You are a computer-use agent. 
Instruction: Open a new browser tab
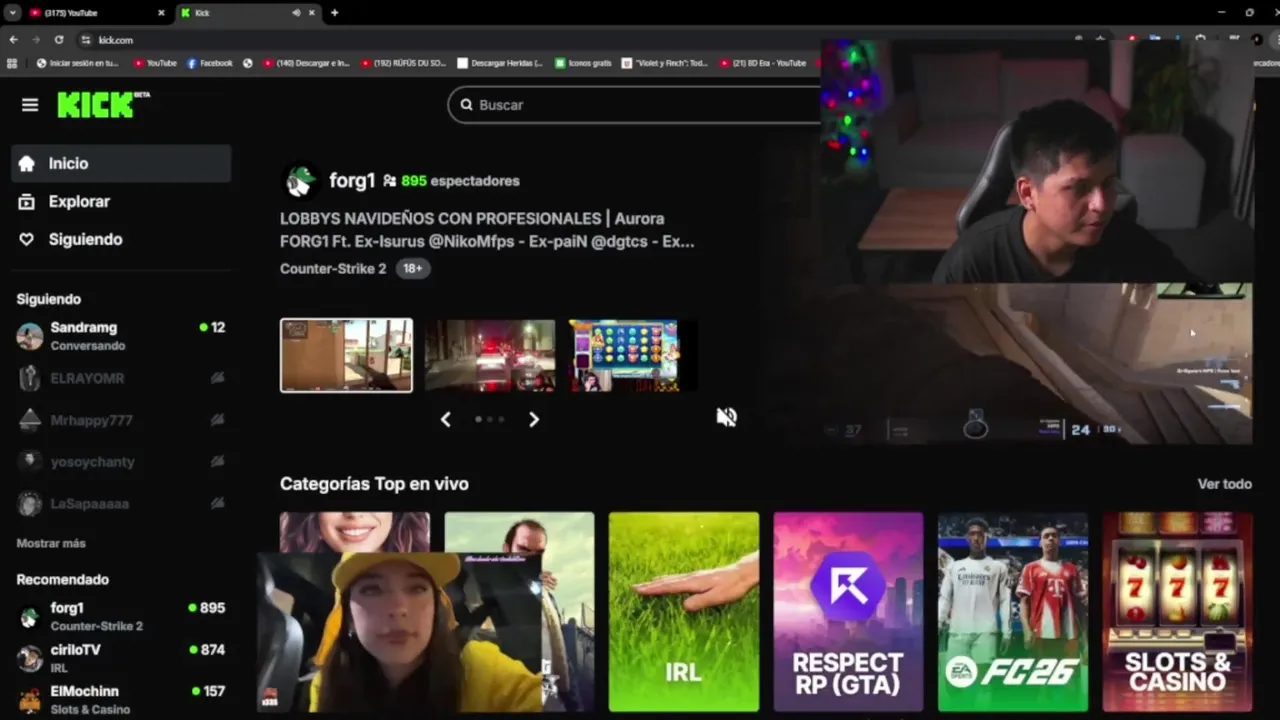[334, 13]
